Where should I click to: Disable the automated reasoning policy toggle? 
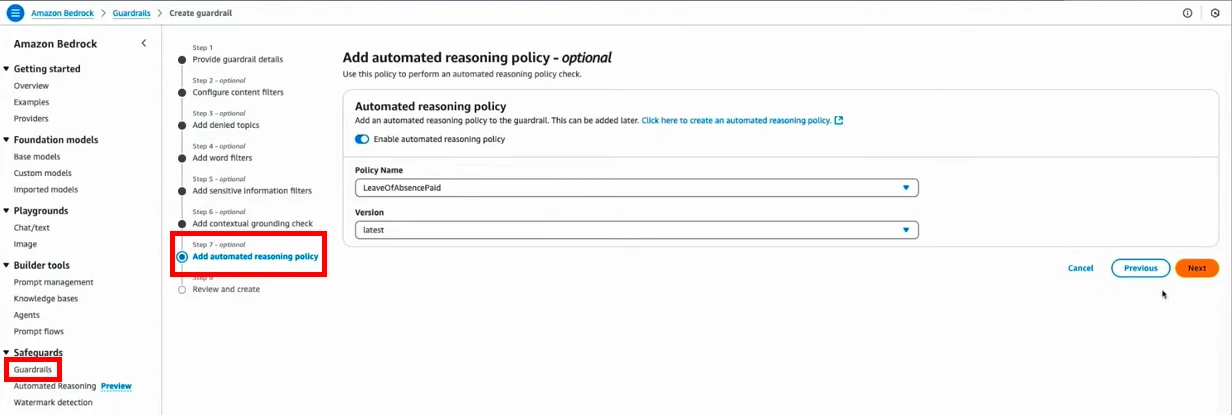362,139
